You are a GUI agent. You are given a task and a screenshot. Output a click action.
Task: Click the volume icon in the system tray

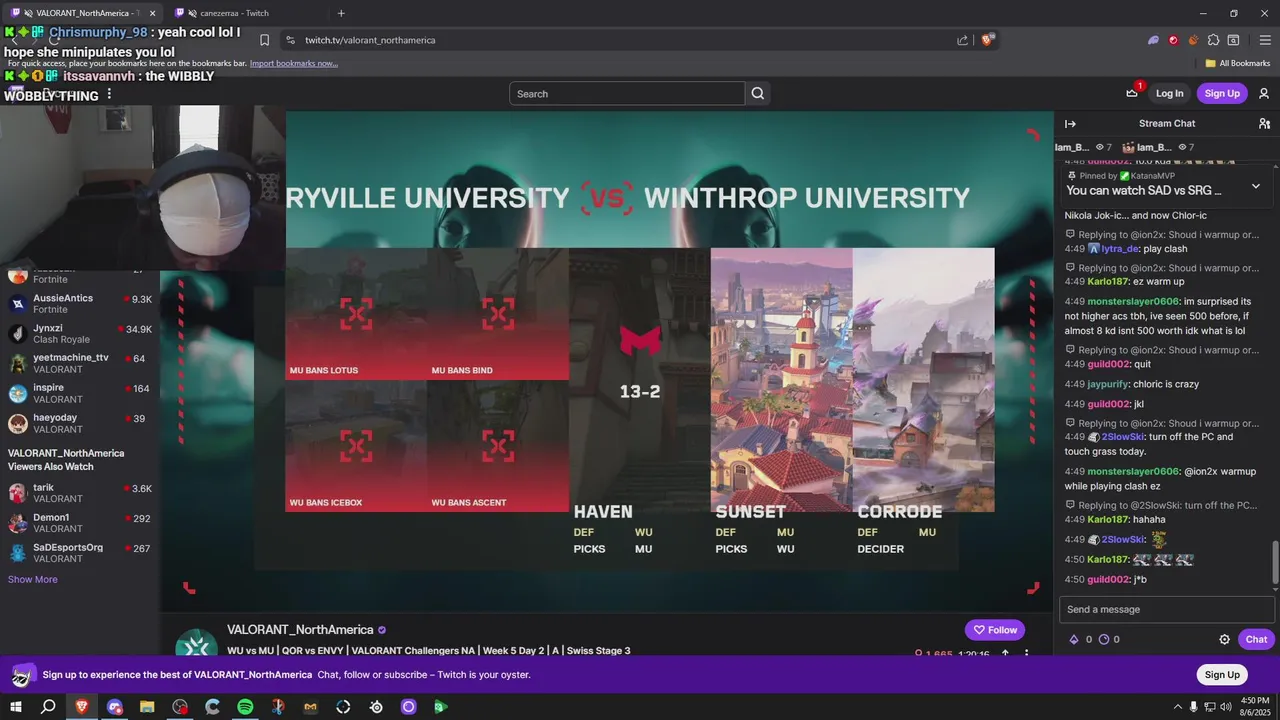click(x=1227, y=707)
